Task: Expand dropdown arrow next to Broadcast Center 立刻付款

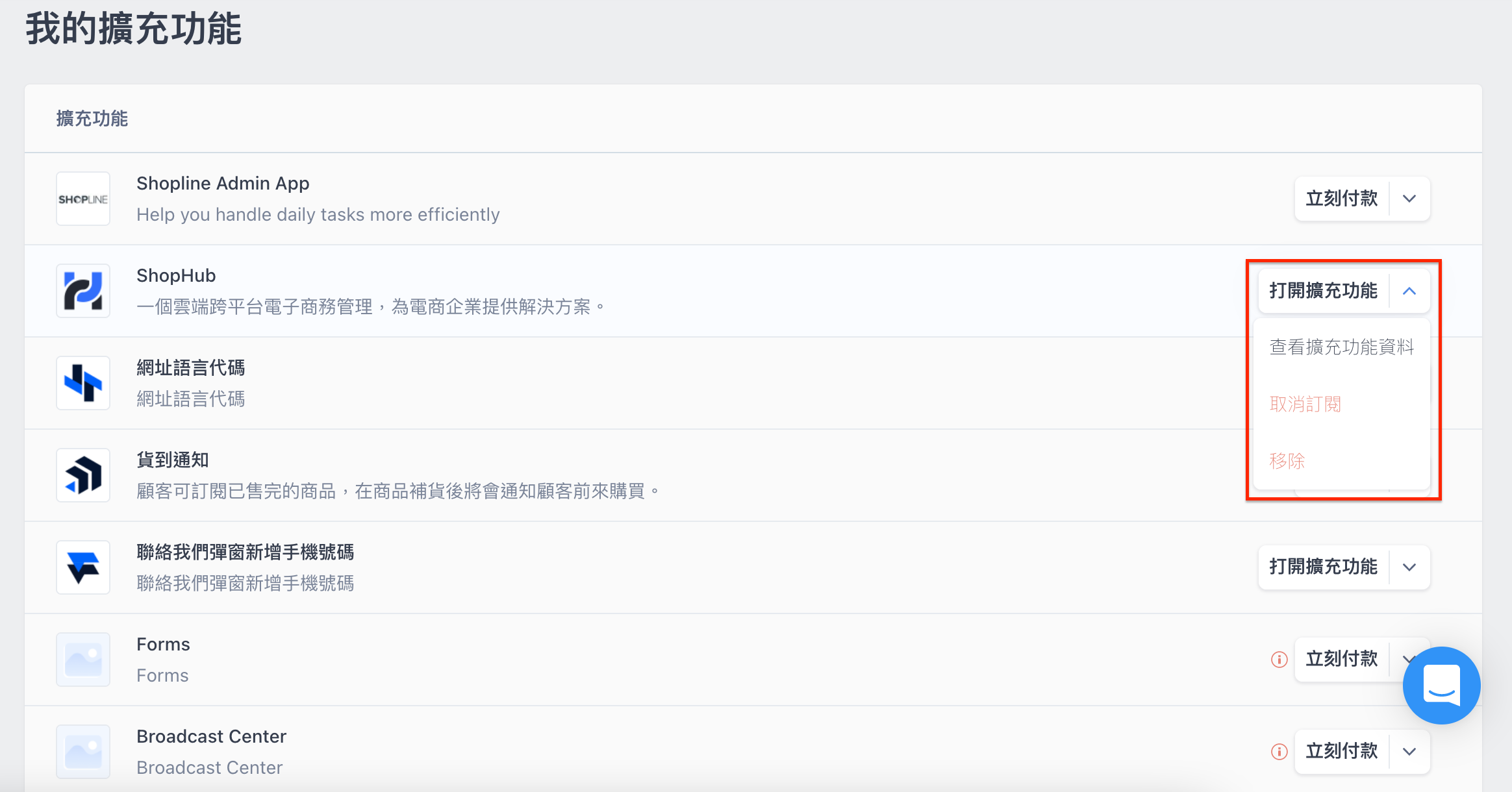Action: point(1409,752)
